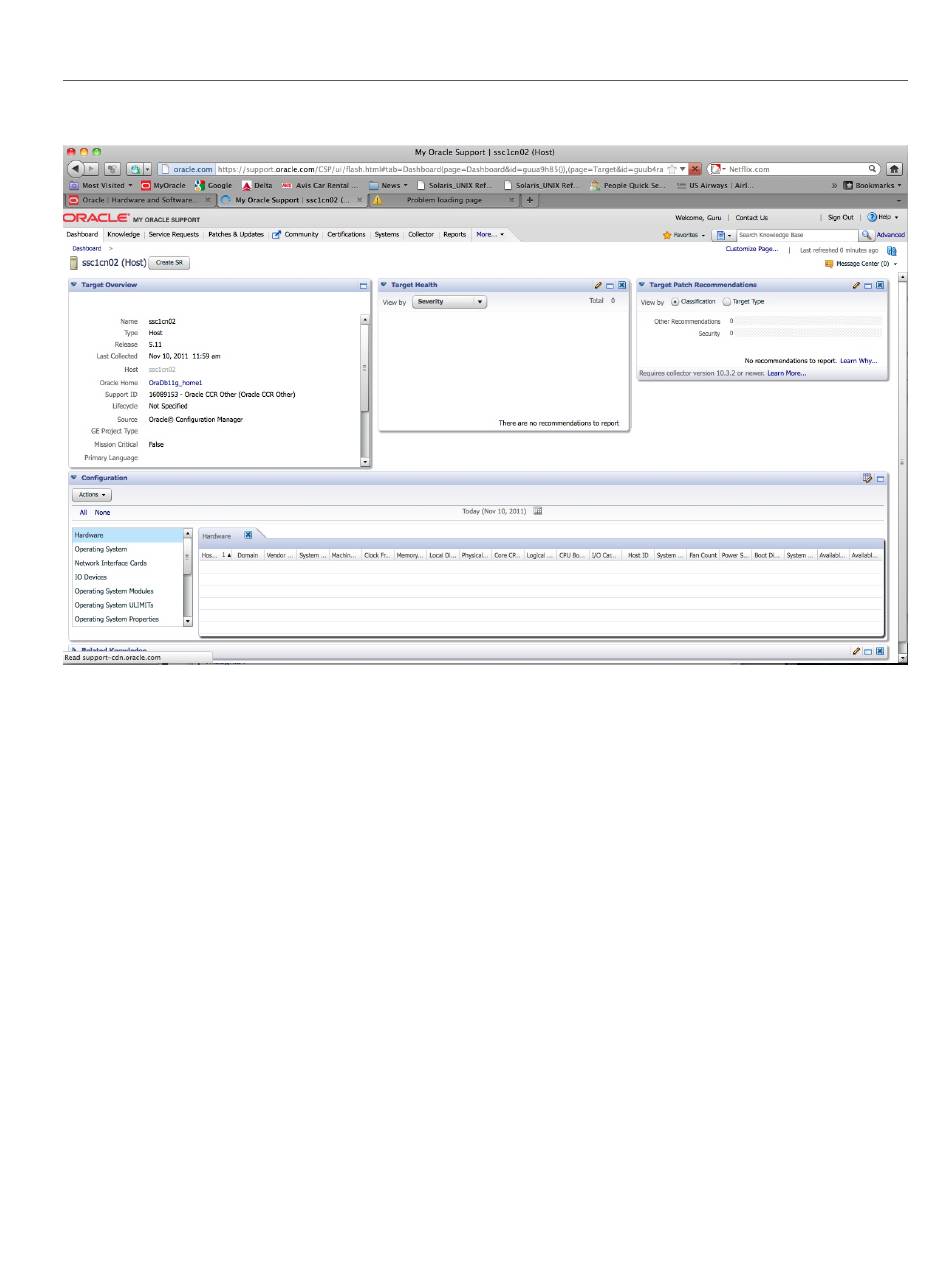Stop loading with the red X button
This screenshot has width=950, height=1284.
(695, 169)
